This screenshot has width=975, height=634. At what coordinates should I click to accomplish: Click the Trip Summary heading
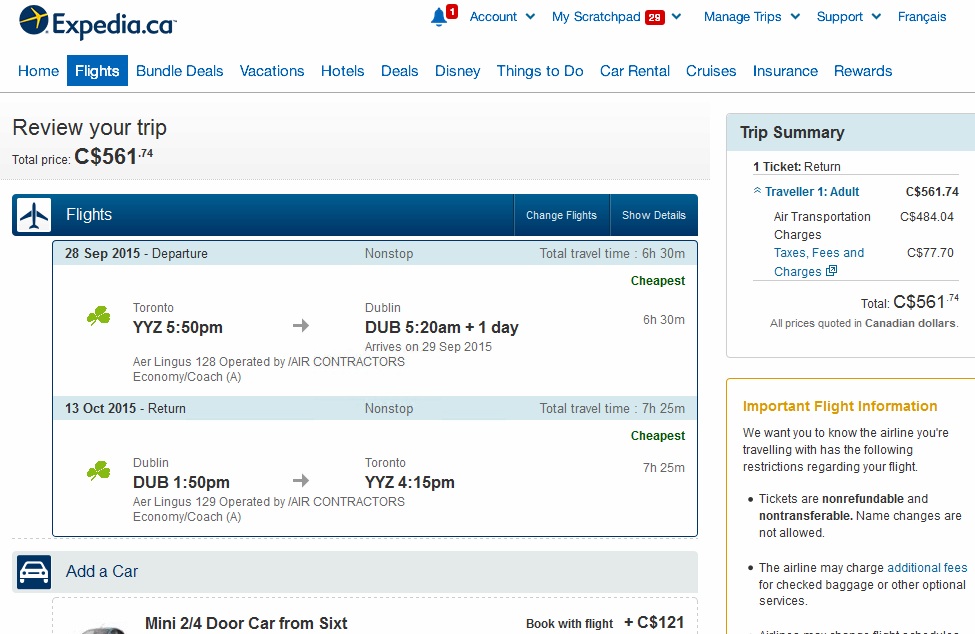(x=792, y=132)
